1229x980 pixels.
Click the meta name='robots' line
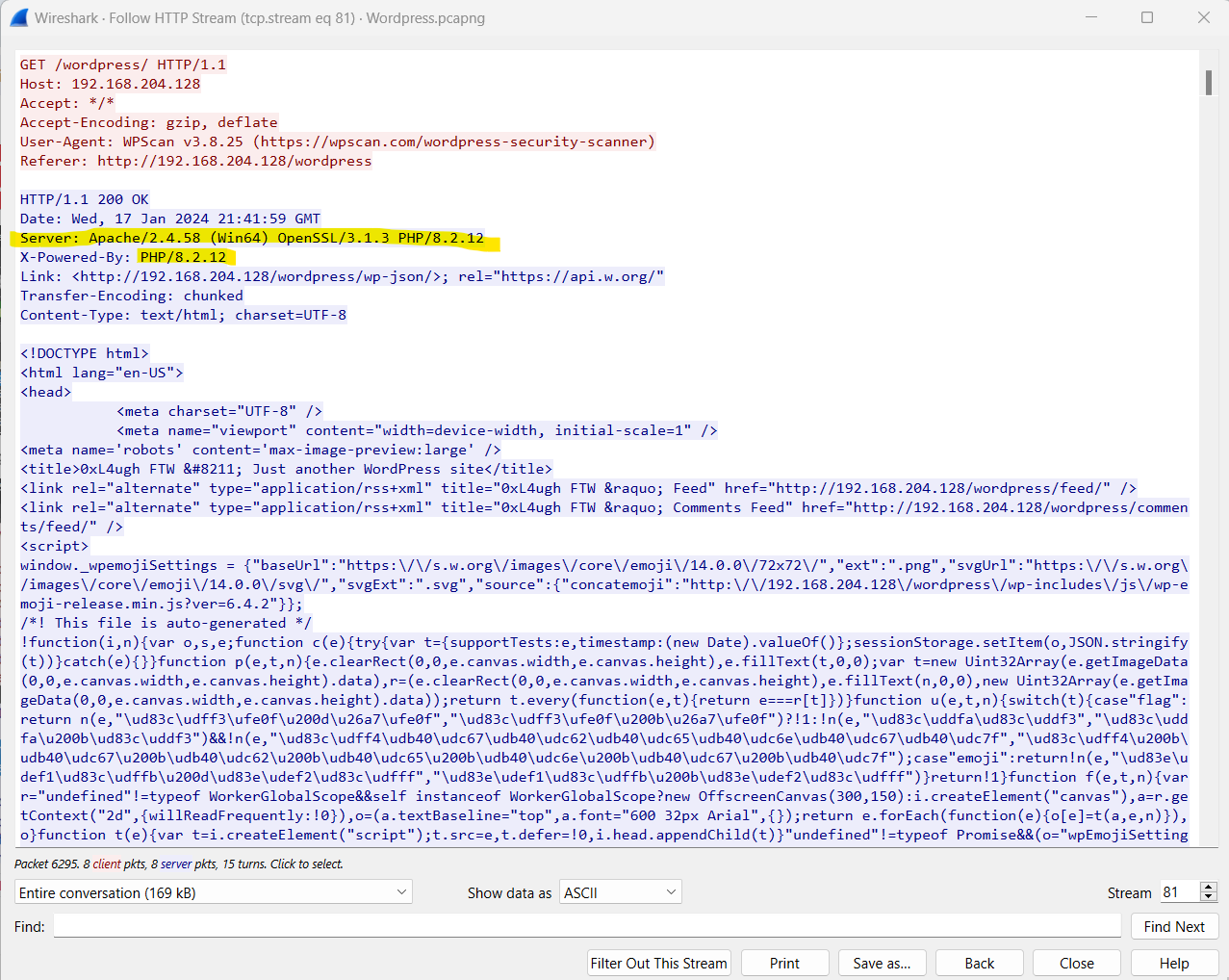pos(261,450)
